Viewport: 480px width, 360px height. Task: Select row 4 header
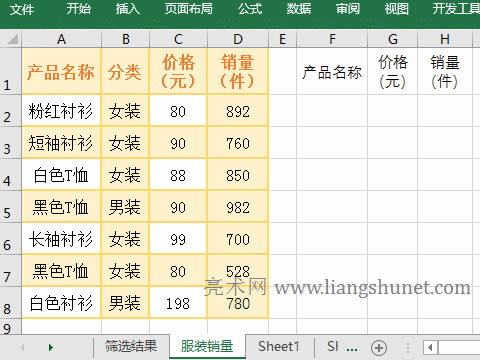pos(11,174)
